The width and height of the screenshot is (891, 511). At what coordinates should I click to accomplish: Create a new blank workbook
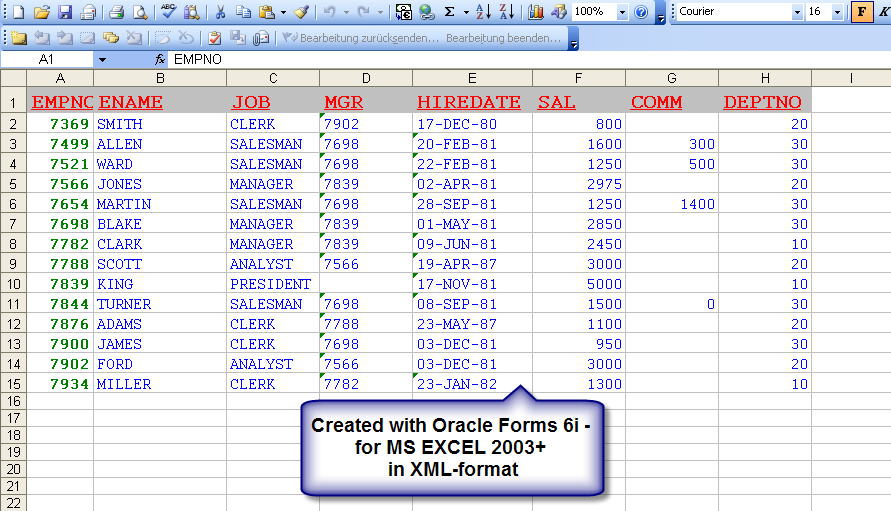click(x=18, y=11)
